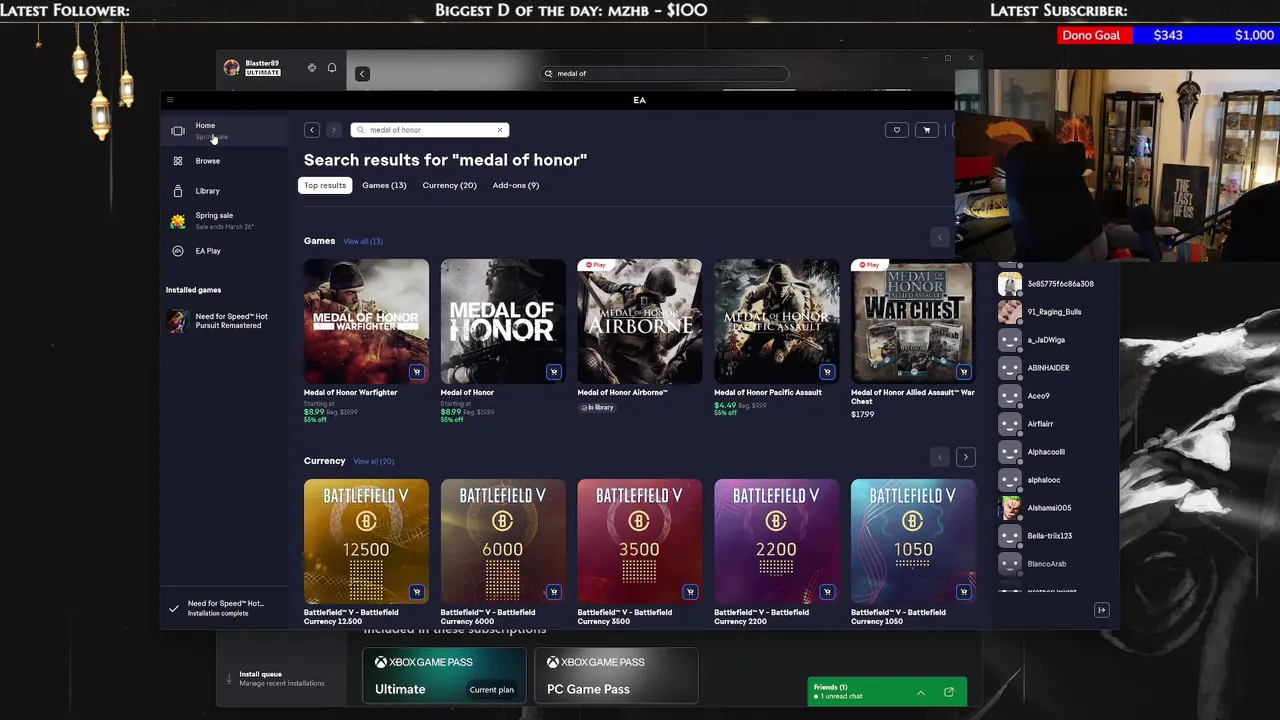
Task: Click EA search field with medal of honor
Action: pos(428,130)
